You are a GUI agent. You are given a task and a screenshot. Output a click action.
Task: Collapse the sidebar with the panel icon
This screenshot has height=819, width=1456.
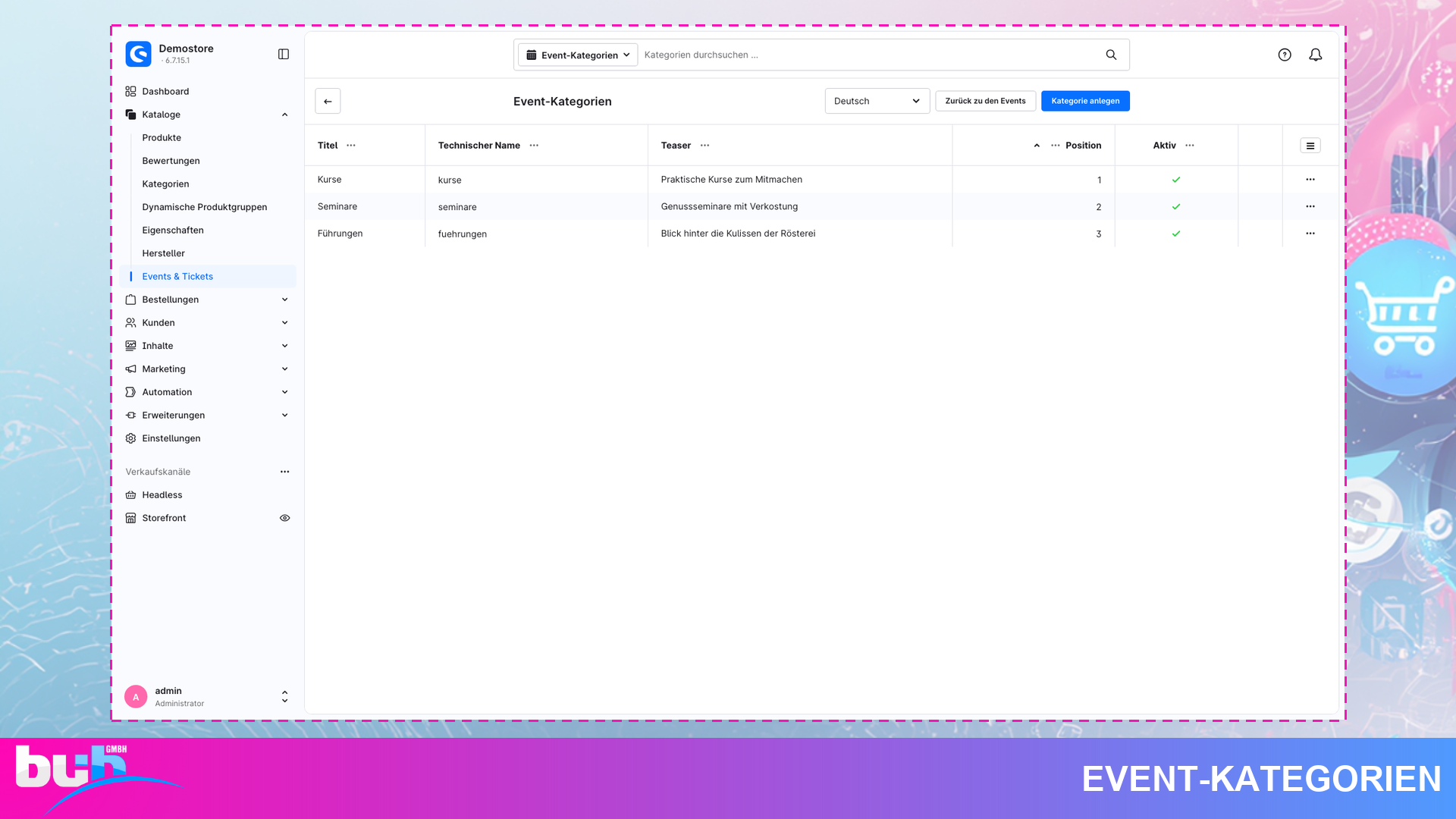point(284,54)
